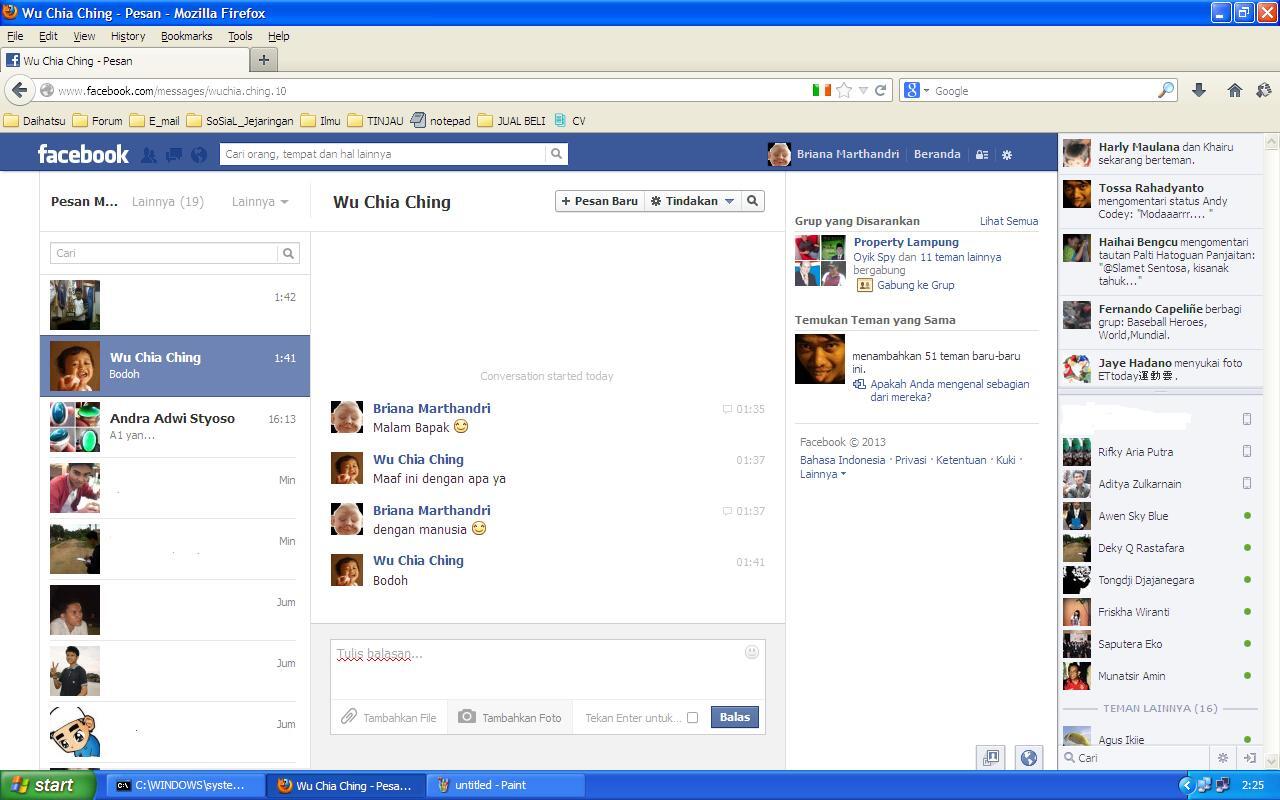Open chat with Rifky Aria Putra
Image resolution: width=1280 pixels, height=800 pixels.
point(1159,452)
